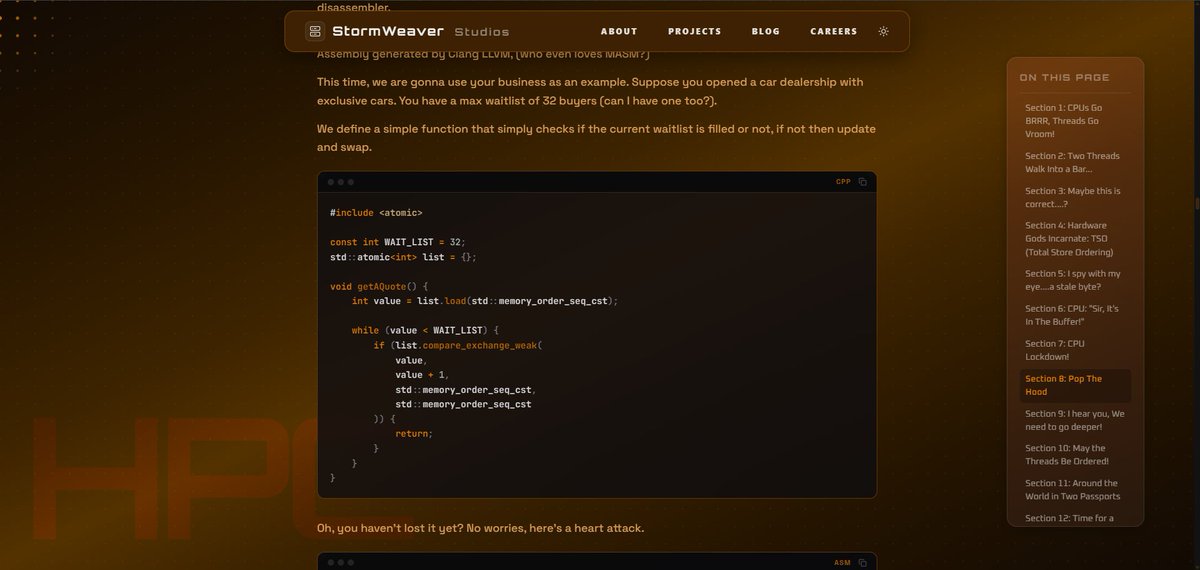1200x570 pixels.
Task: Click the 'return;' statement in the code
Action: (x=413, y=434)
